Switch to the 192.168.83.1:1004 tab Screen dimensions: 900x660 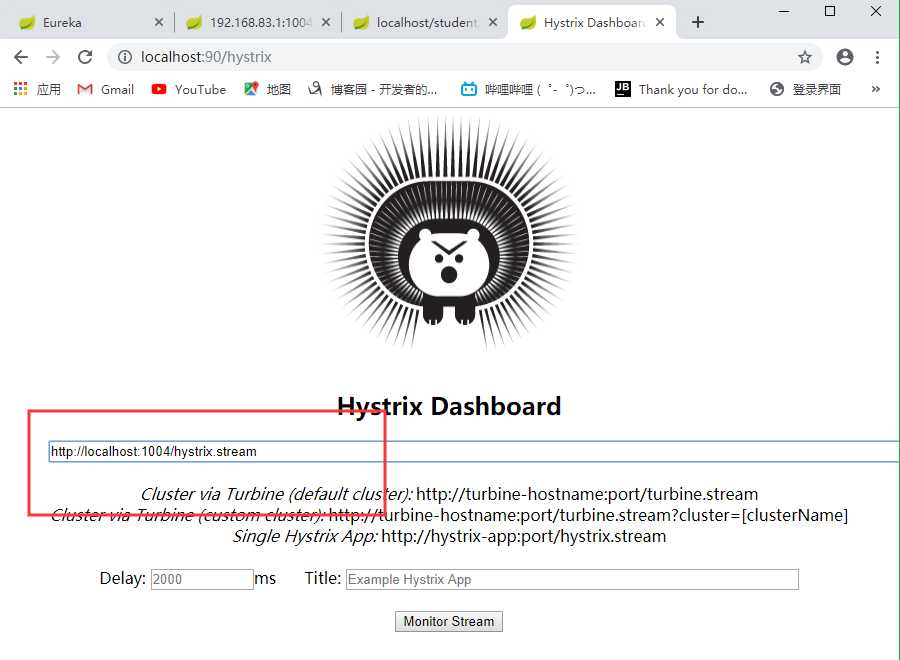coord(259,22)
